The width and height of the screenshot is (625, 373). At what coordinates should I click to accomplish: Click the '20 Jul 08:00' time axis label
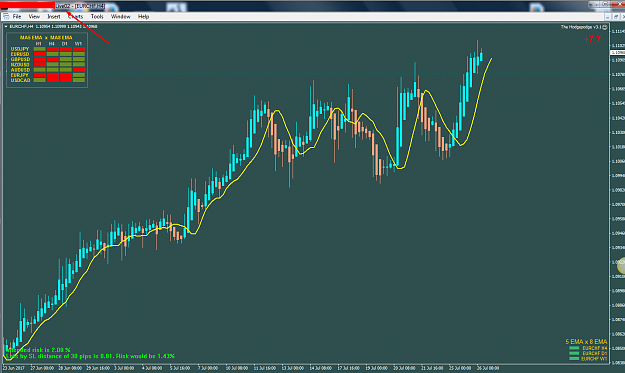click(404, 368)
